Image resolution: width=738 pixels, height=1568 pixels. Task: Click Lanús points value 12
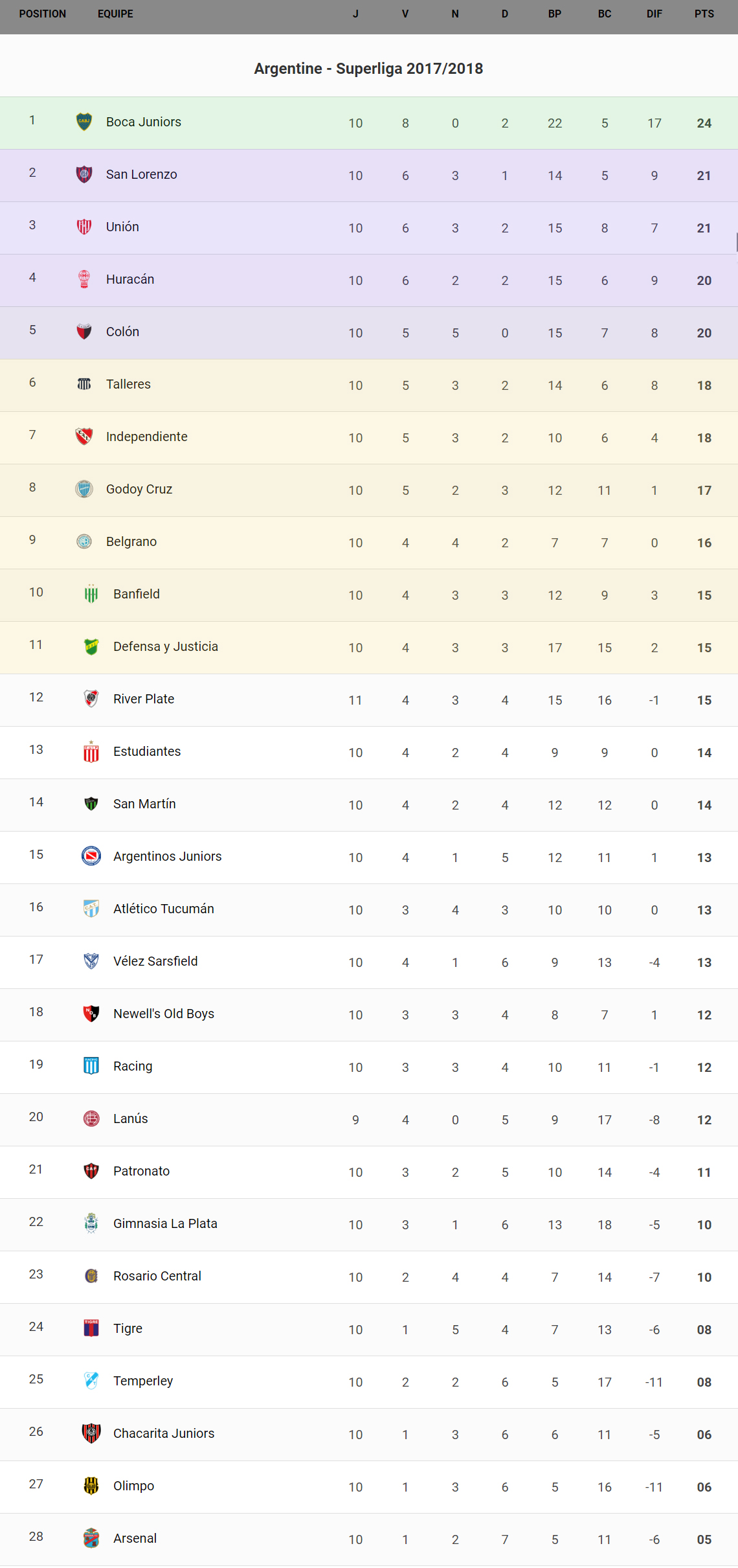click(704, 1120)
